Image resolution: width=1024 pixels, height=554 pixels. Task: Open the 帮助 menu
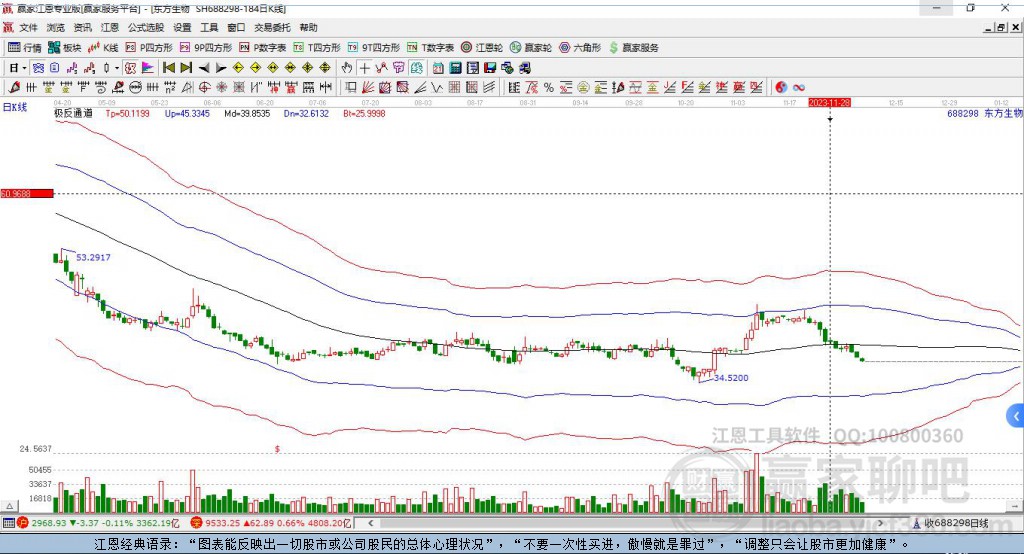(308, 27)
